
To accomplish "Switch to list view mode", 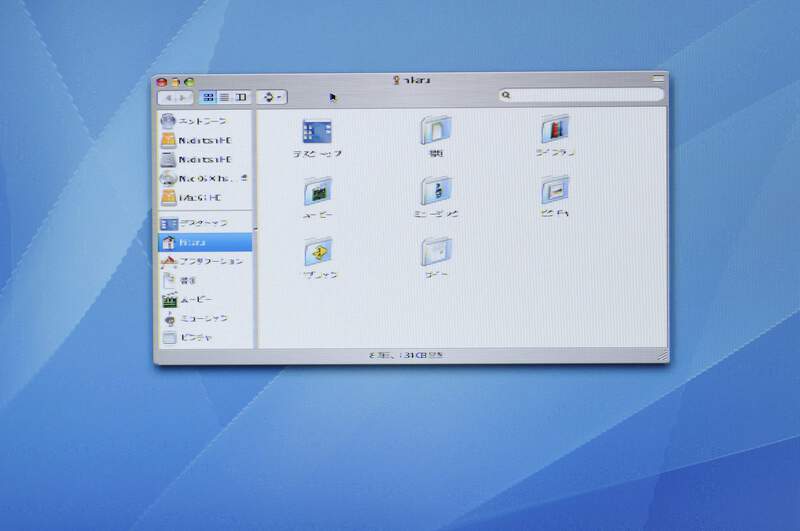I will (x=225, y=97).
